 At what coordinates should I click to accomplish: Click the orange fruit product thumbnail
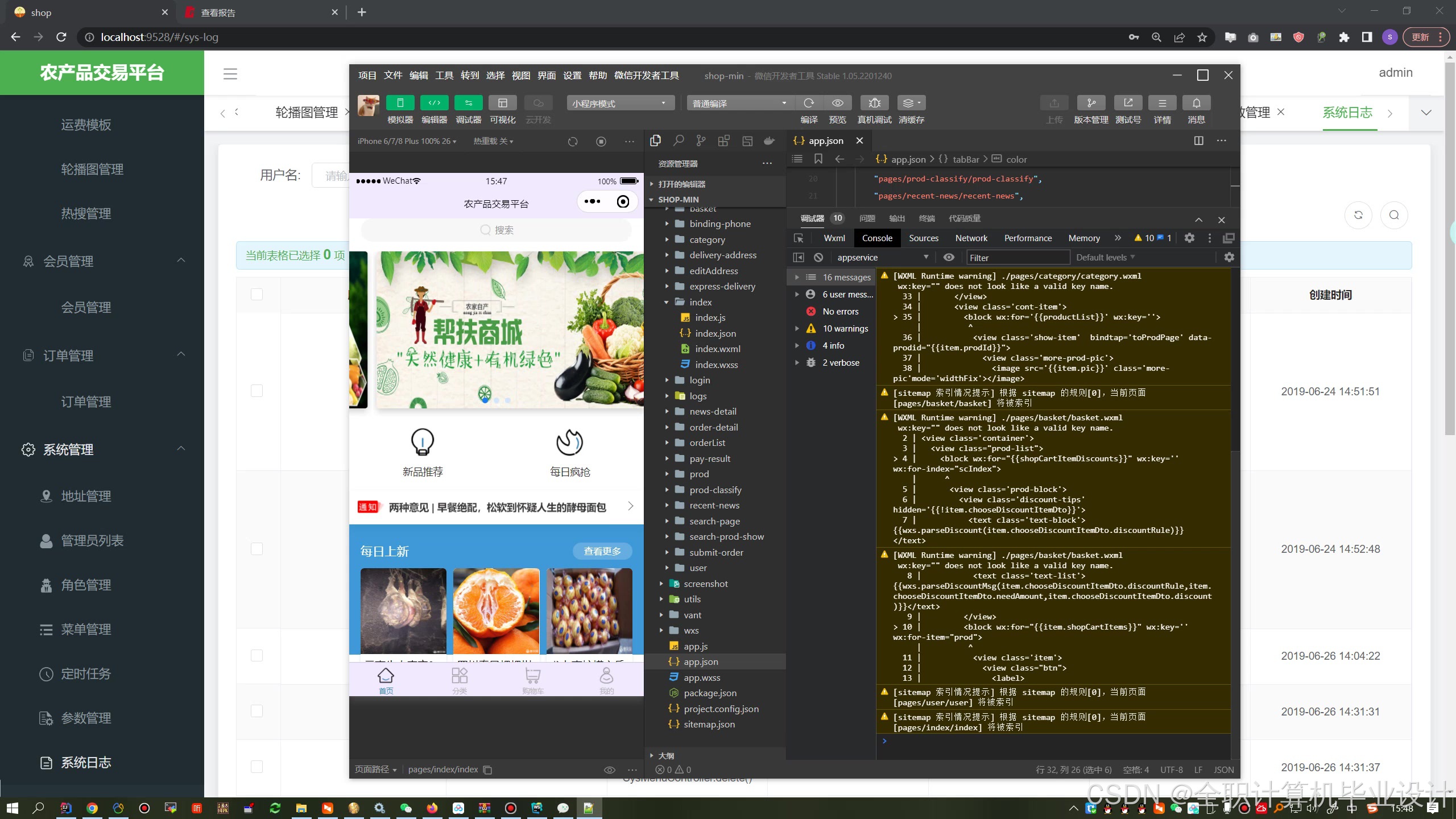click(x=496, y=611)
